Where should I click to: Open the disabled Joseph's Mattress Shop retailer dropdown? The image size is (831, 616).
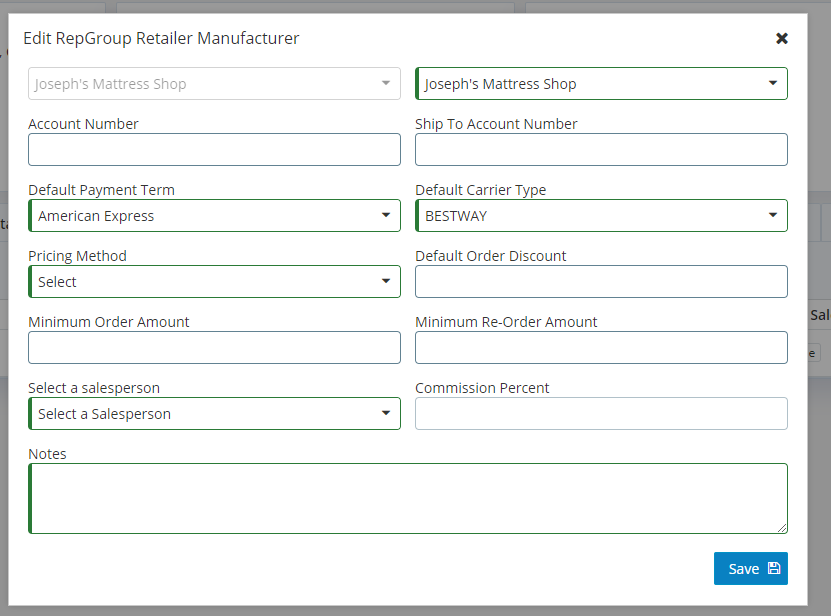(214, 84)
